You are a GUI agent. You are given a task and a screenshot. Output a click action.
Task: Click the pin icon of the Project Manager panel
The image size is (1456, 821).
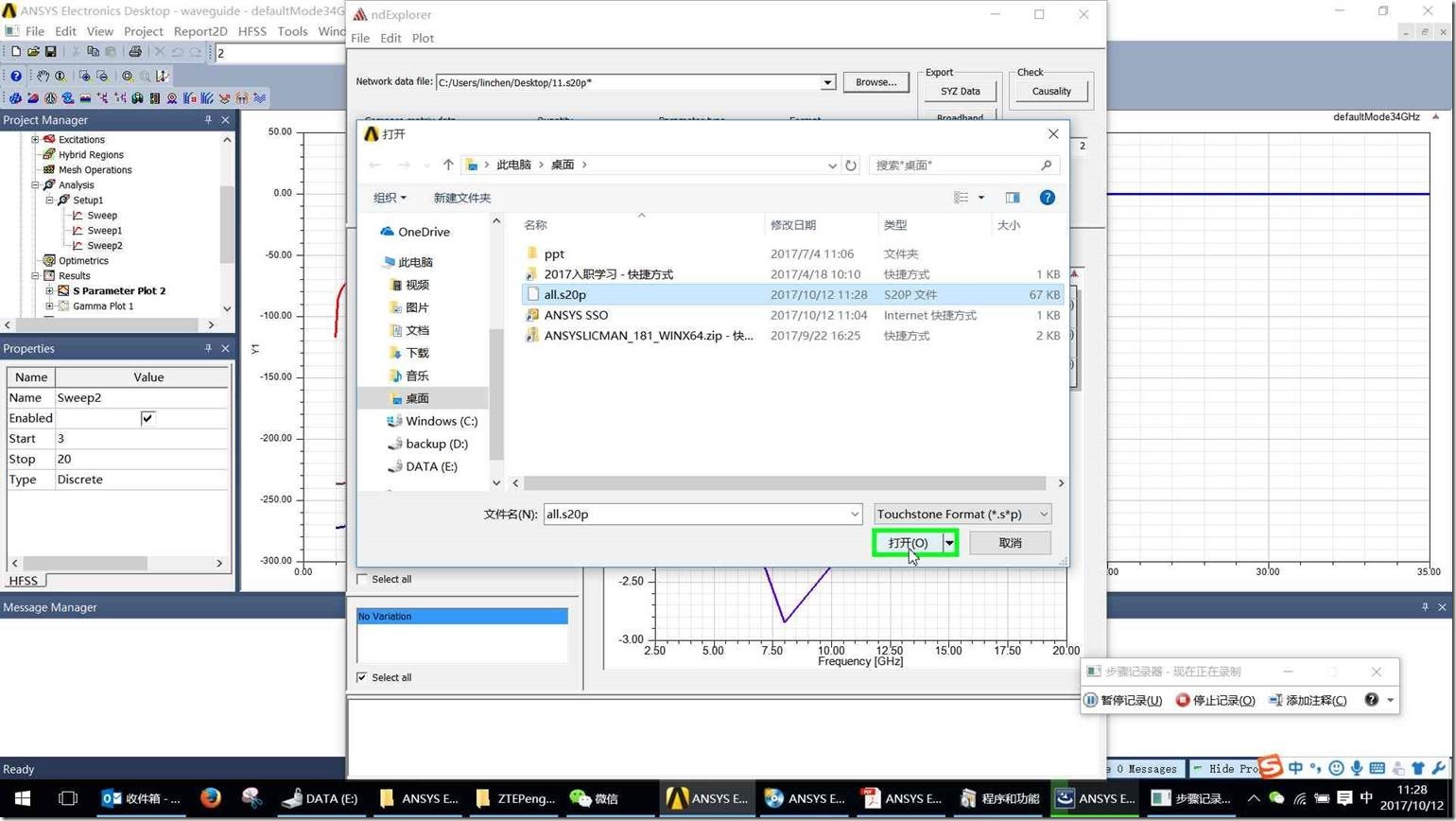[x=208, y=120]
